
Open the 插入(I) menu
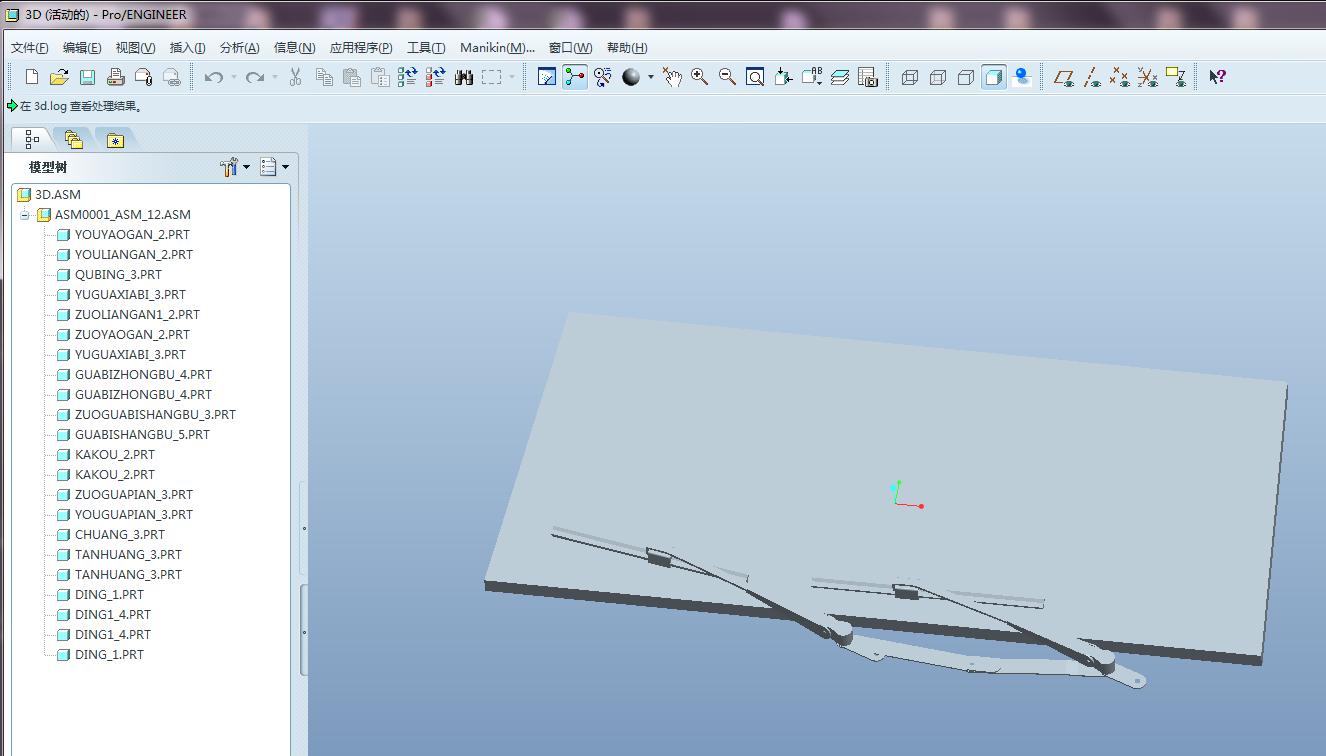pos(188,48)
